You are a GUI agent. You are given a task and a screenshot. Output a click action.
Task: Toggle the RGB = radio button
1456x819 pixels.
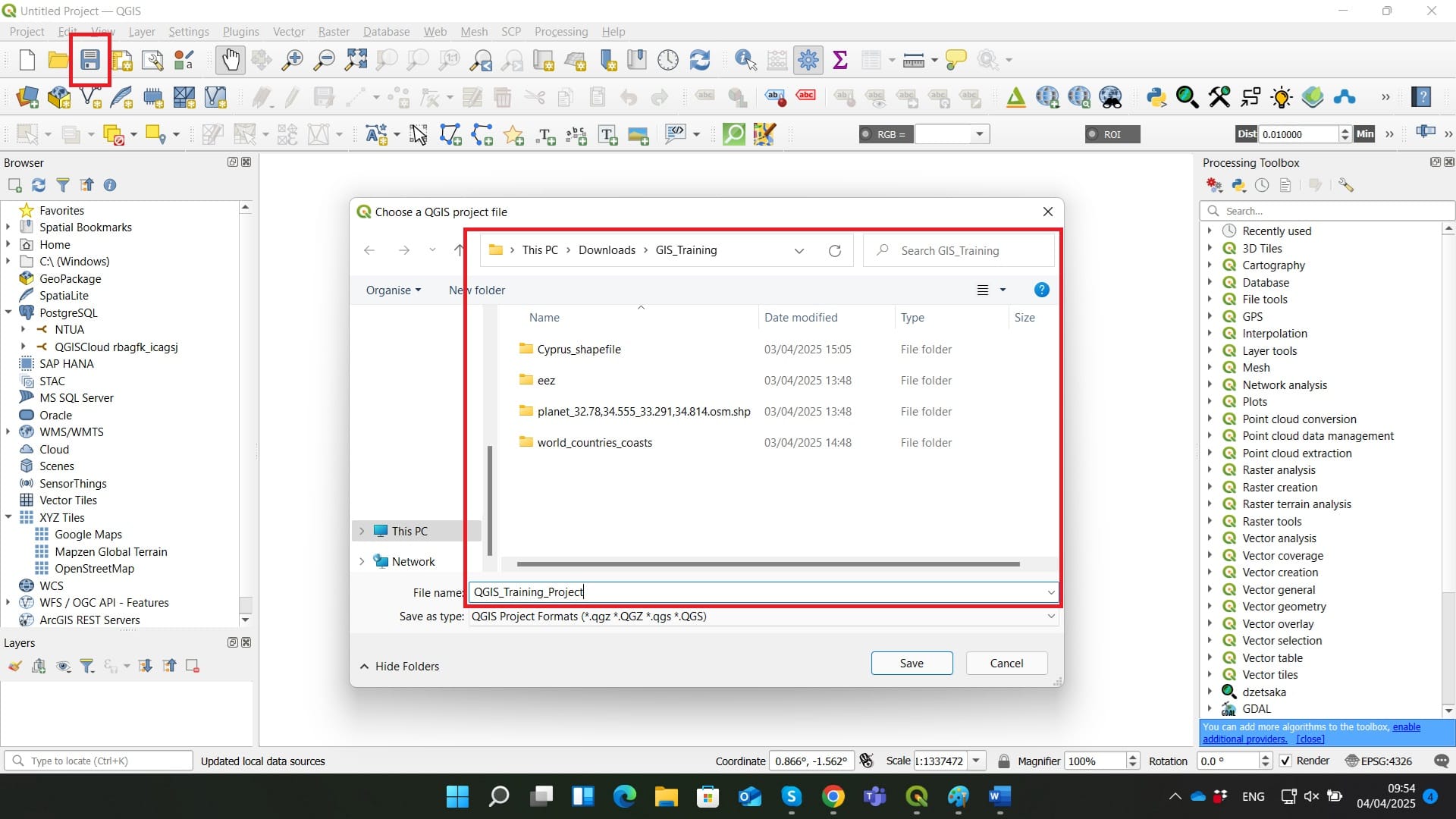(x=865, y=134)
